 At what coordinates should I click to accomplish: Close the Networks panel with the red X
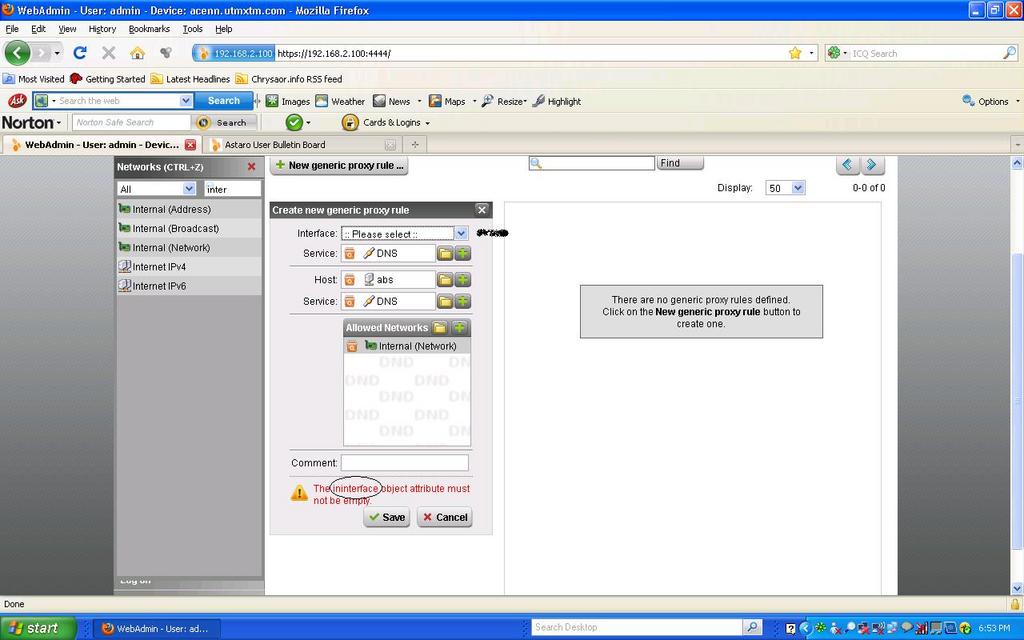251,167
